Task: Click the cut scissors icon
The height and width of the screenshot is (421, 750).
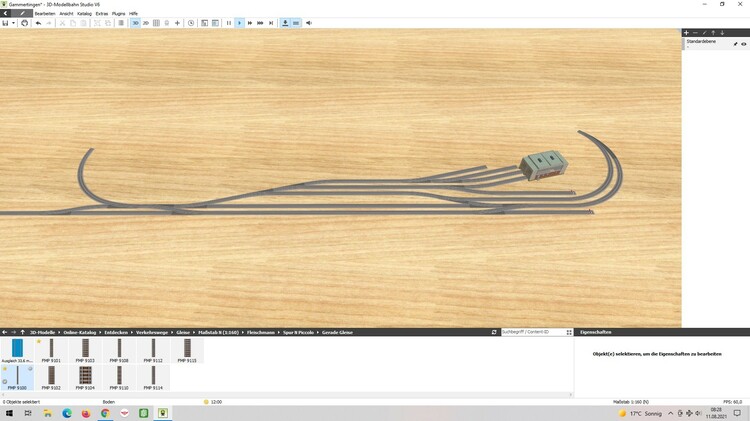Action: 62,23
